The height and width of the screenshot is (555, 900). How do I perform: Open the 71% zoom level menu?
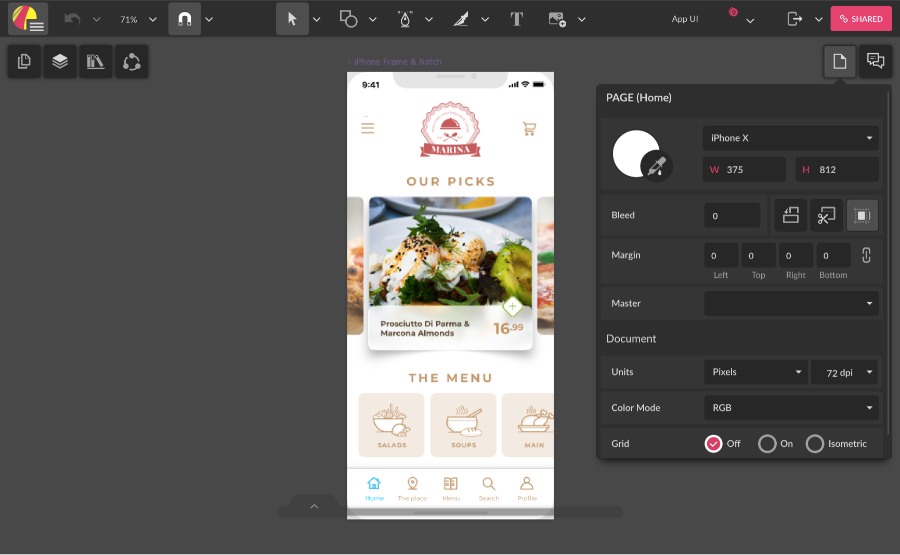(x=128, y=19)
